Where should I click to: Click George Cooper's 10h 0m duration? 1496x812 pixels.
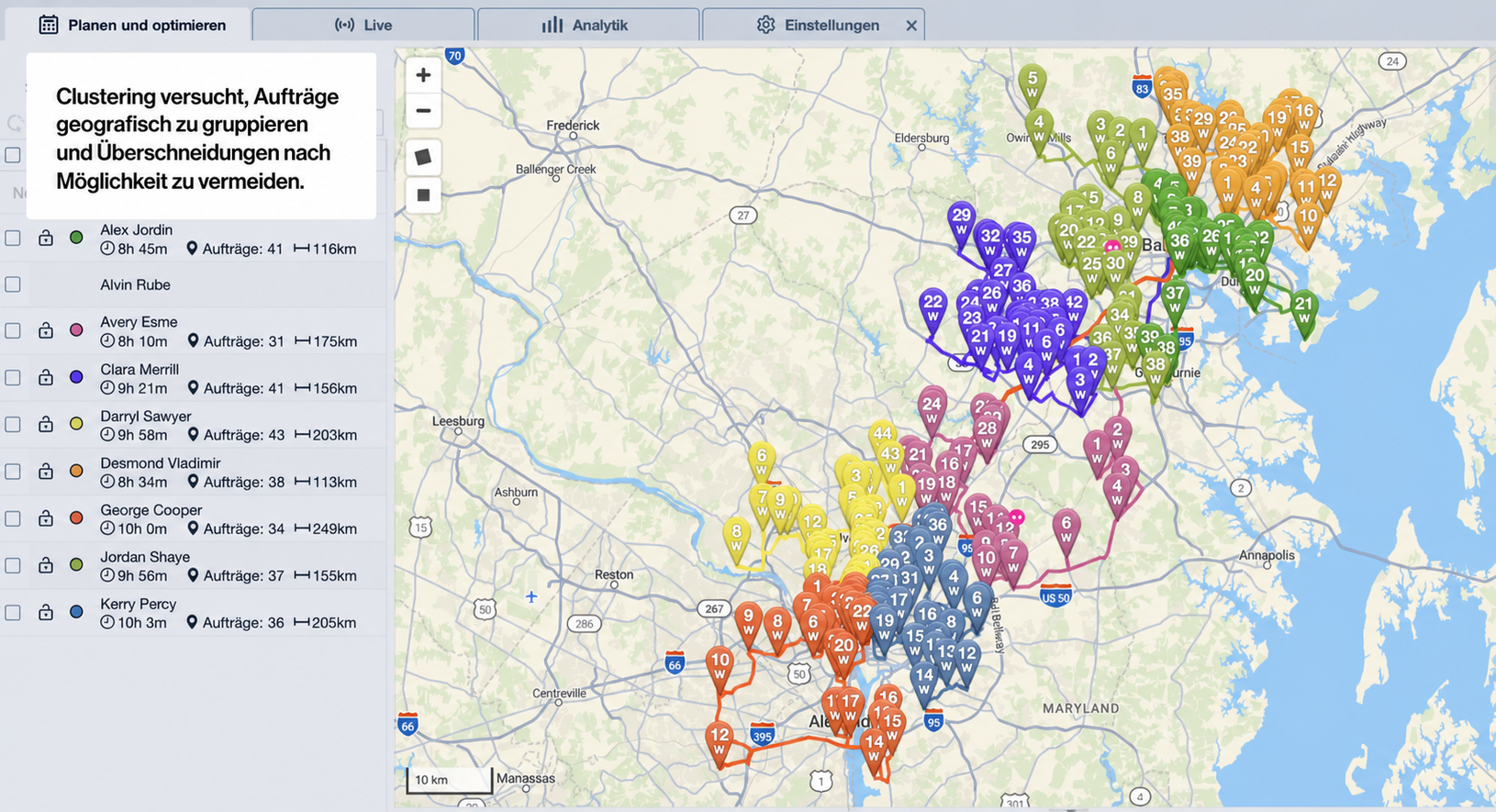[x=134, y=528]
